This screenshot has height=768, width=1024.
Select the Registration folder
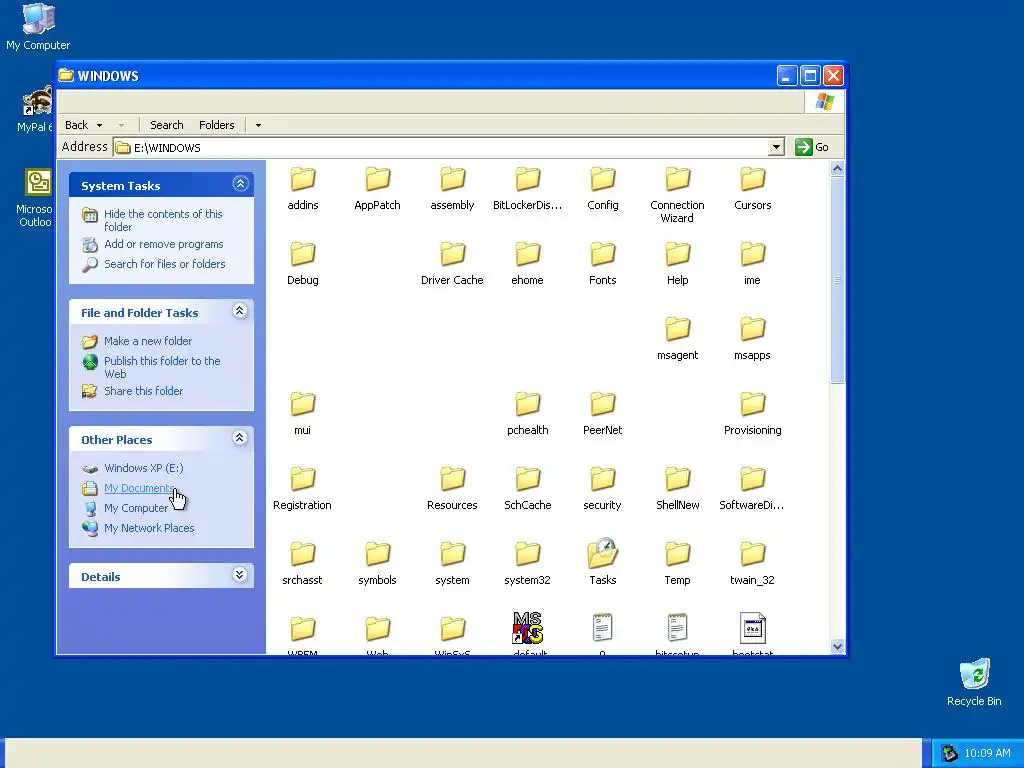302,489
